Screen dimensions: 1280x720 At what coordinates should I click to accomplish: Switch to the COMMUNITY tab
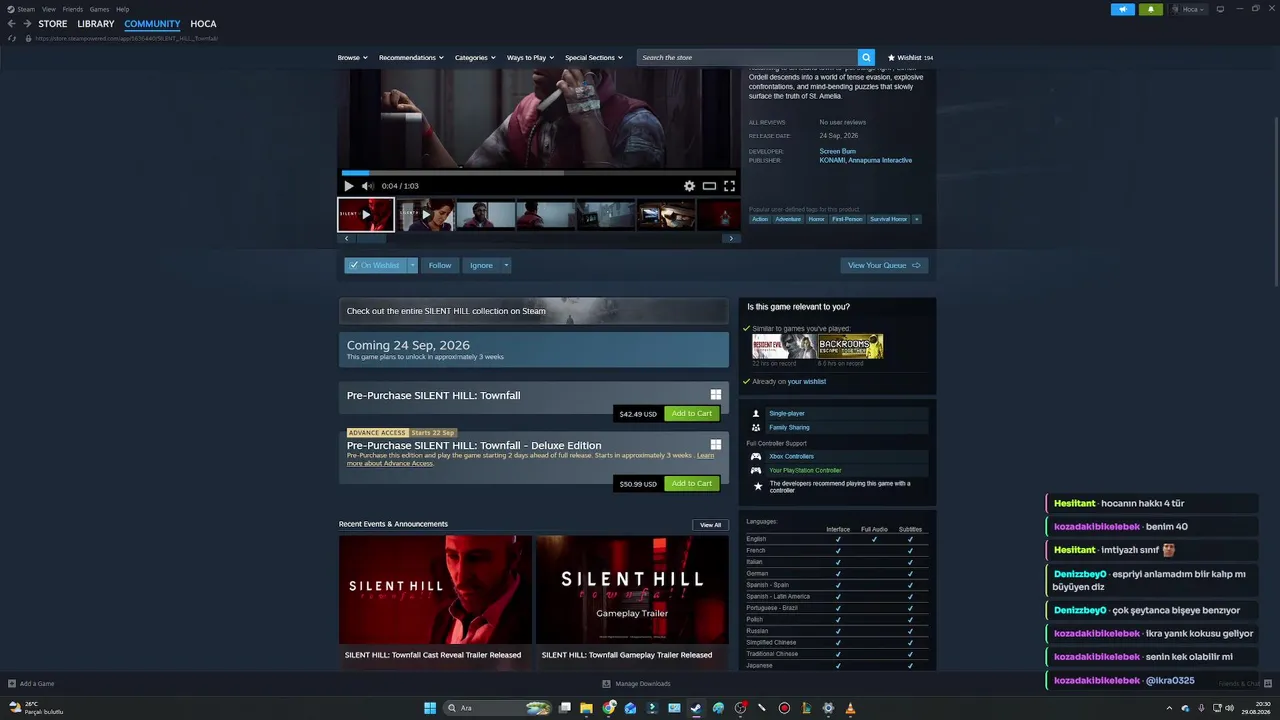[152, 24]
